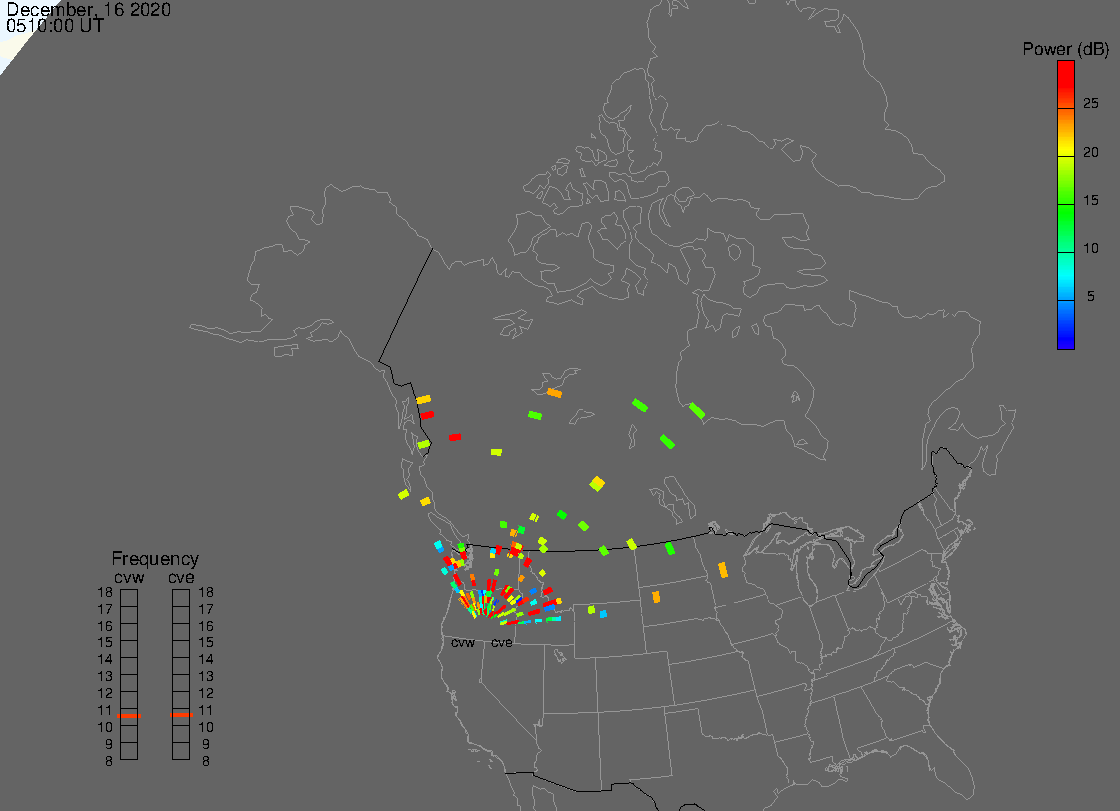Click the 12 label beside the cvw frequency bar

pos(105,693)
